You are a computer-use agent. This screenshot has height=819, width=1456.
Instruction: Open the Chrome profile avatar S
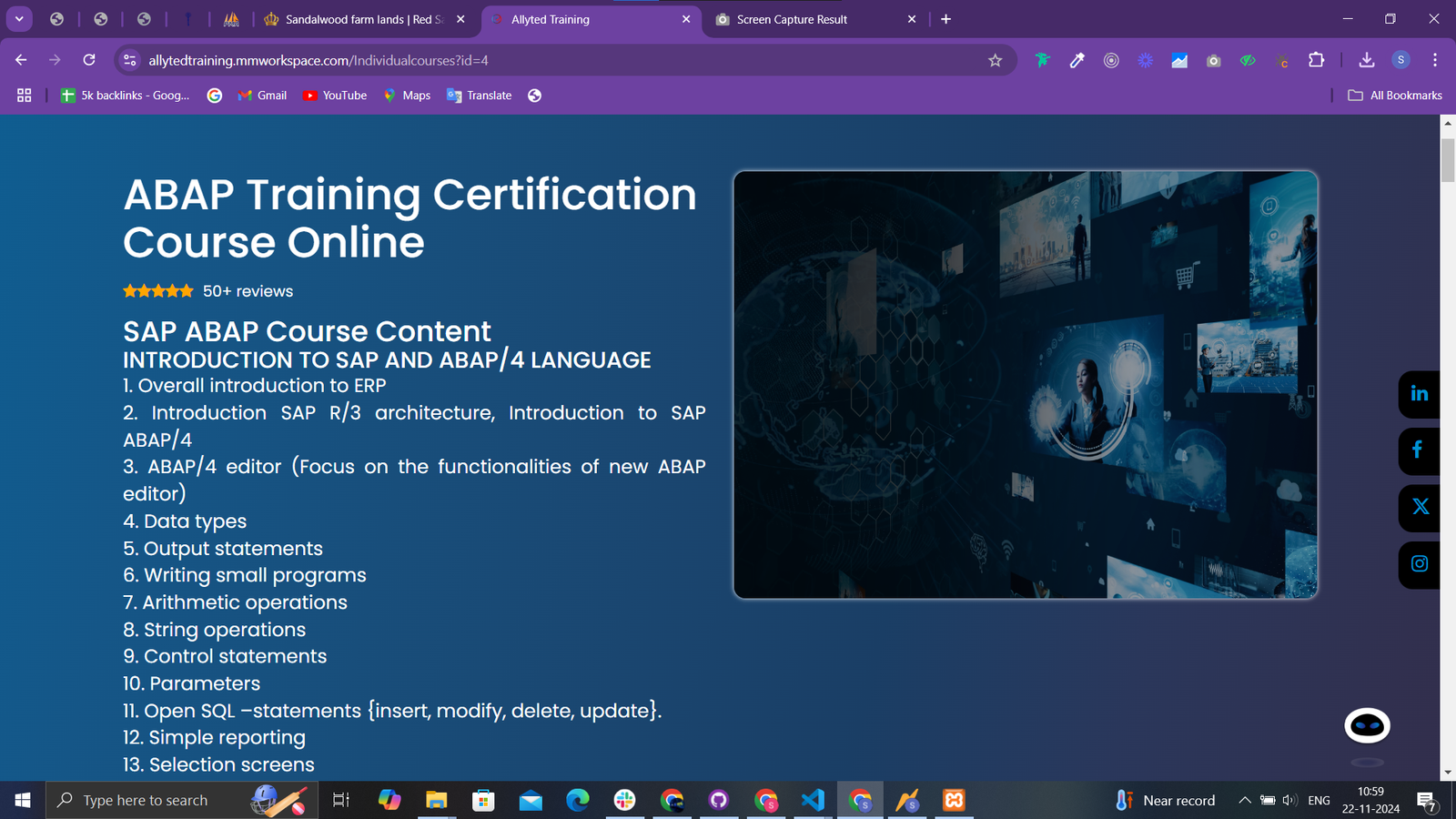pos(1400,60)
